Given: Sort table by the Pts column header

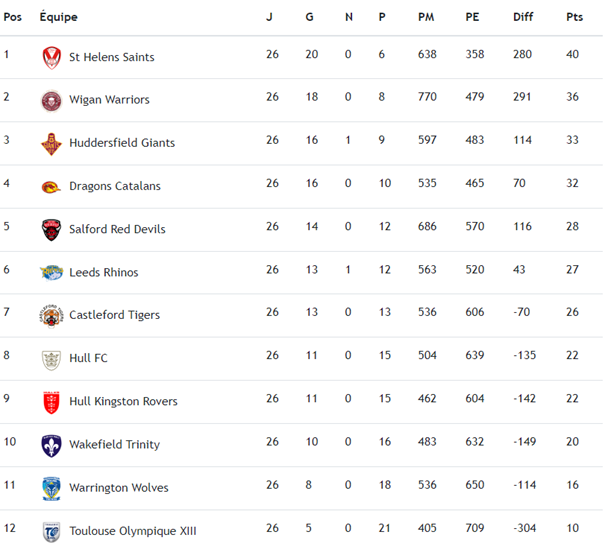Looking at the screenshot, I should click(574, 17).
